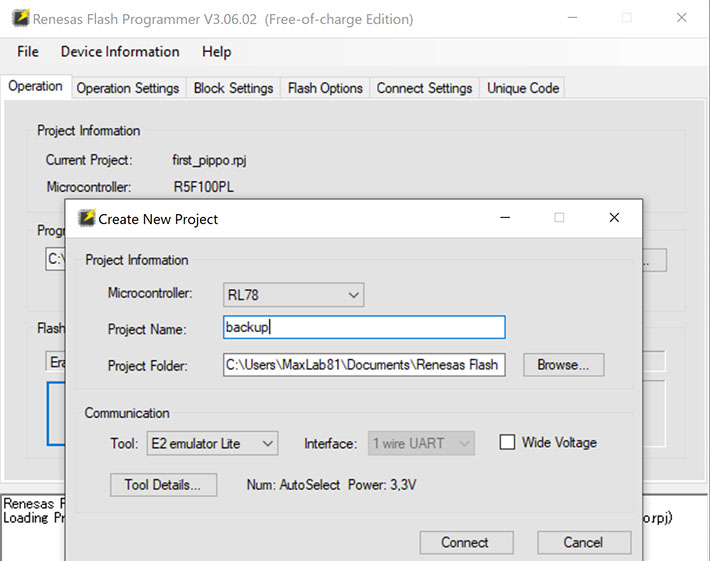The height and width of the screenshot is (561, 710).
Task: Click the Project Folder path field
Action: click(364, 365)
